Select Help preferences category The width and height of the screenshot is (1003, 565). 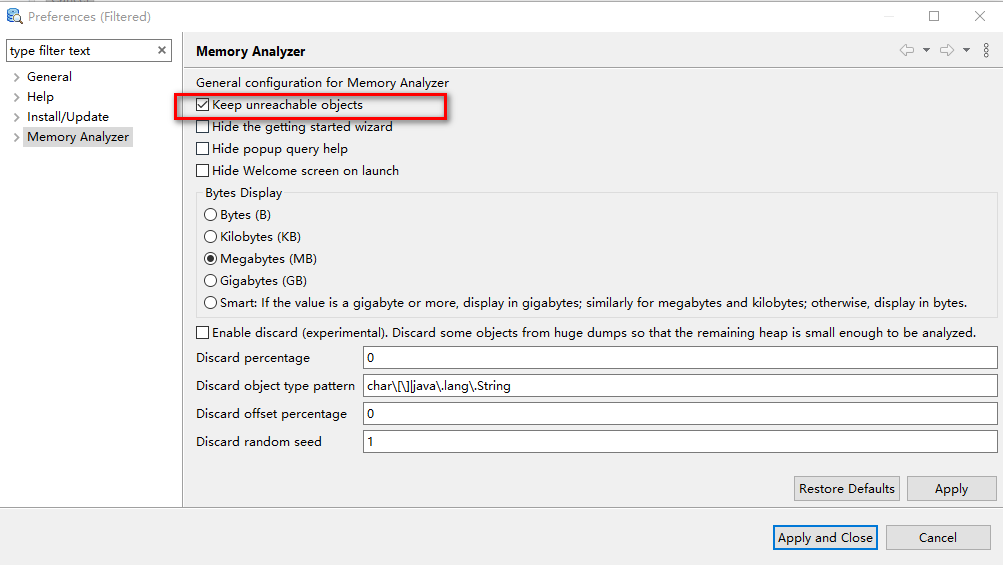coord(40,97)
